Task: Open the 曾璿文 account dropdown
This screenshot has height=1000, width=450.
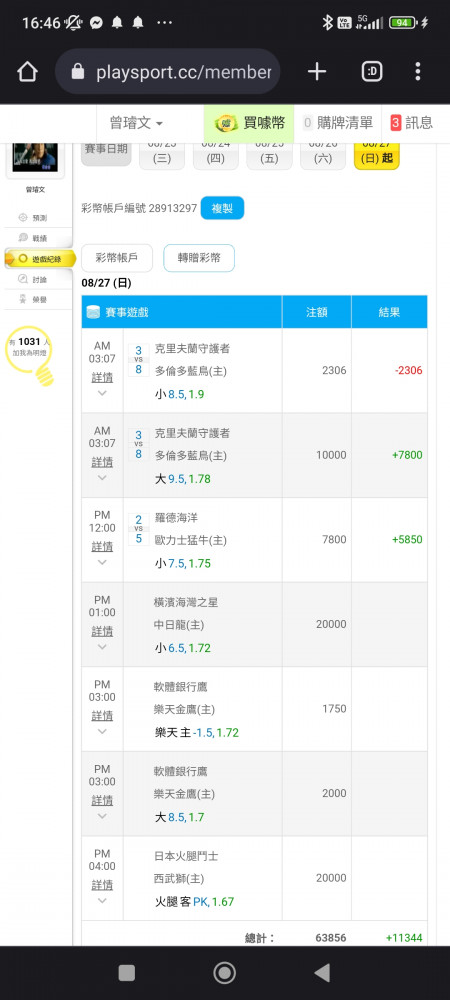Action: (136, 123)
